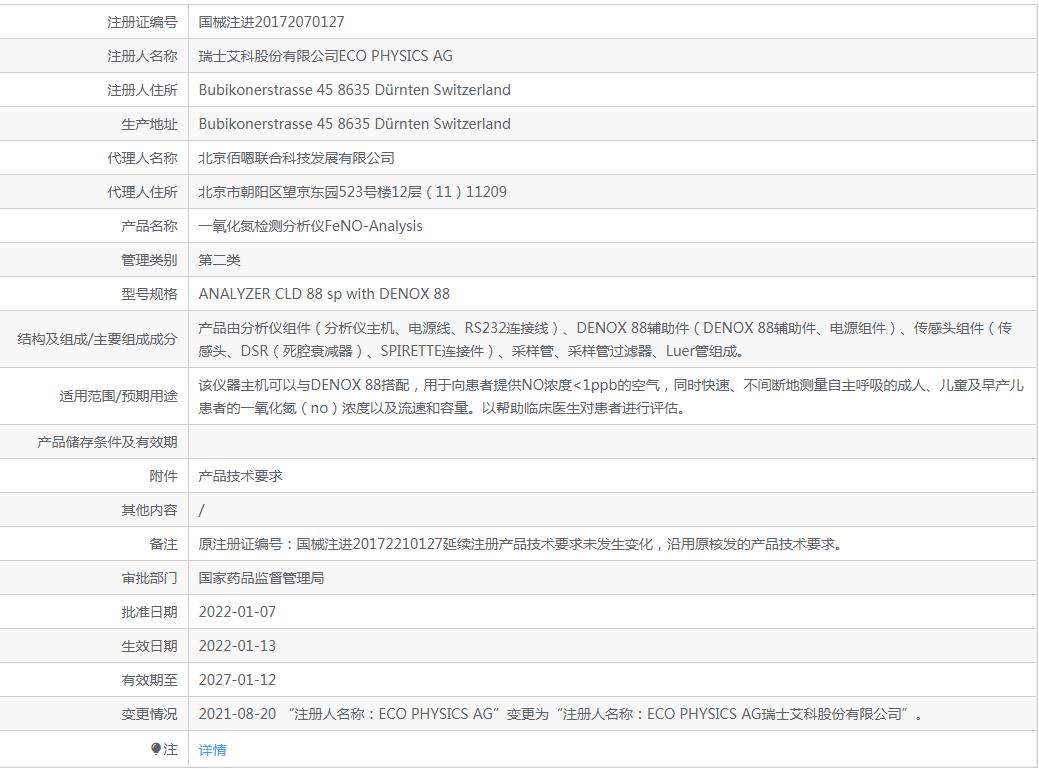Click the 产品名称 label
Screen dimensions: 1039x769
tap(149, 226)
